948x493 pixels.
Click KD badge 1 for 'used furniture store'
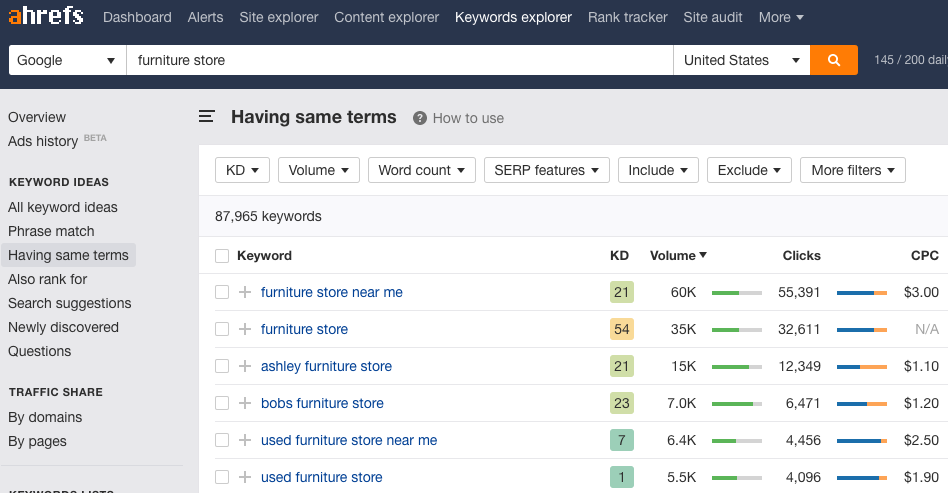click(x=622, y=477)
